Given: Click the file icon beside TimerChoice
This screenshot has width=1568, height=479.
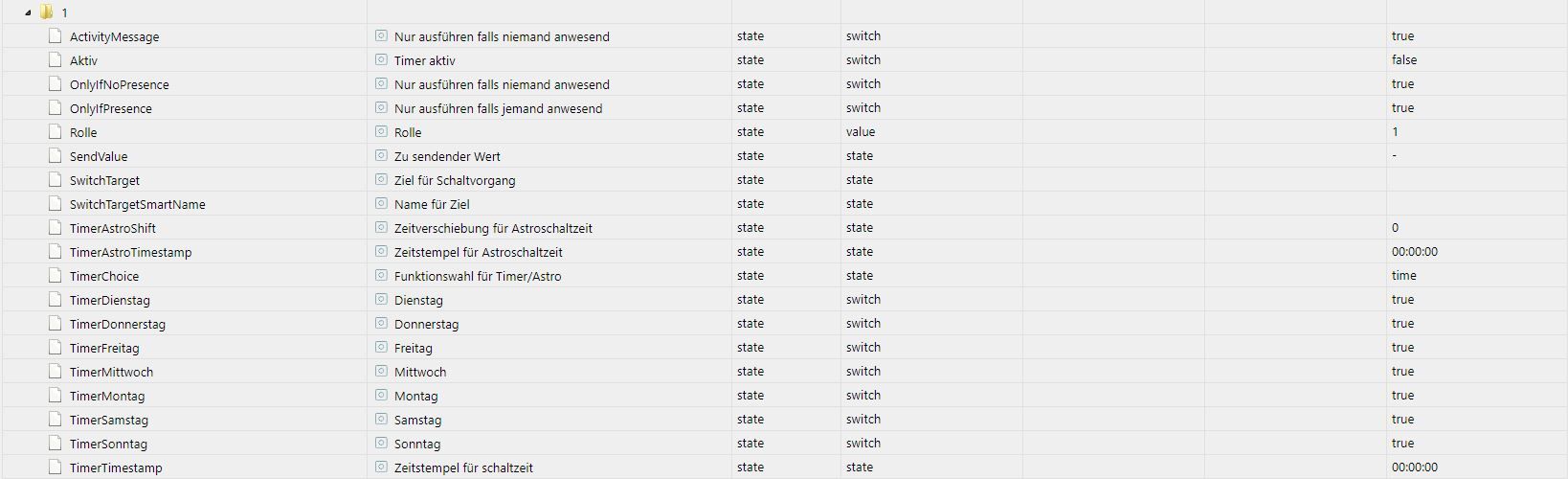Looking at the screenshot, I should coord(56,276).
